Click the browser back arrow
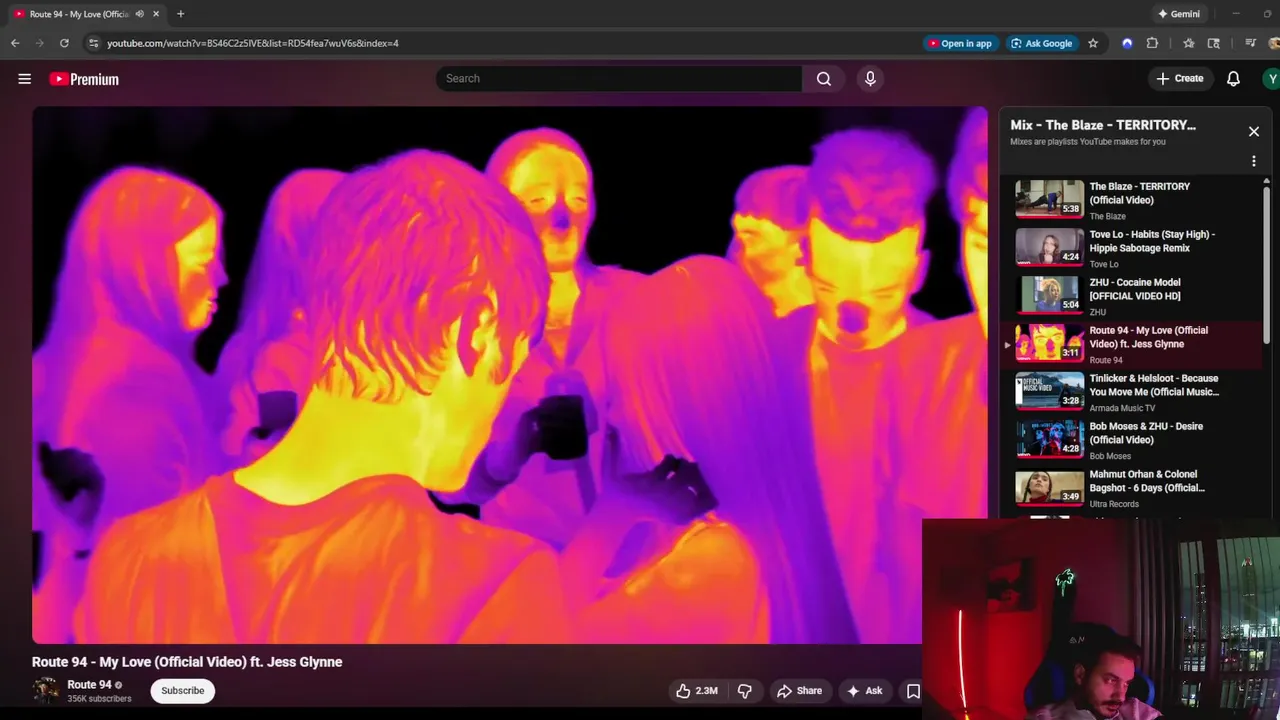The height and width of the screenshot is (720, 1280). point(15,43)
